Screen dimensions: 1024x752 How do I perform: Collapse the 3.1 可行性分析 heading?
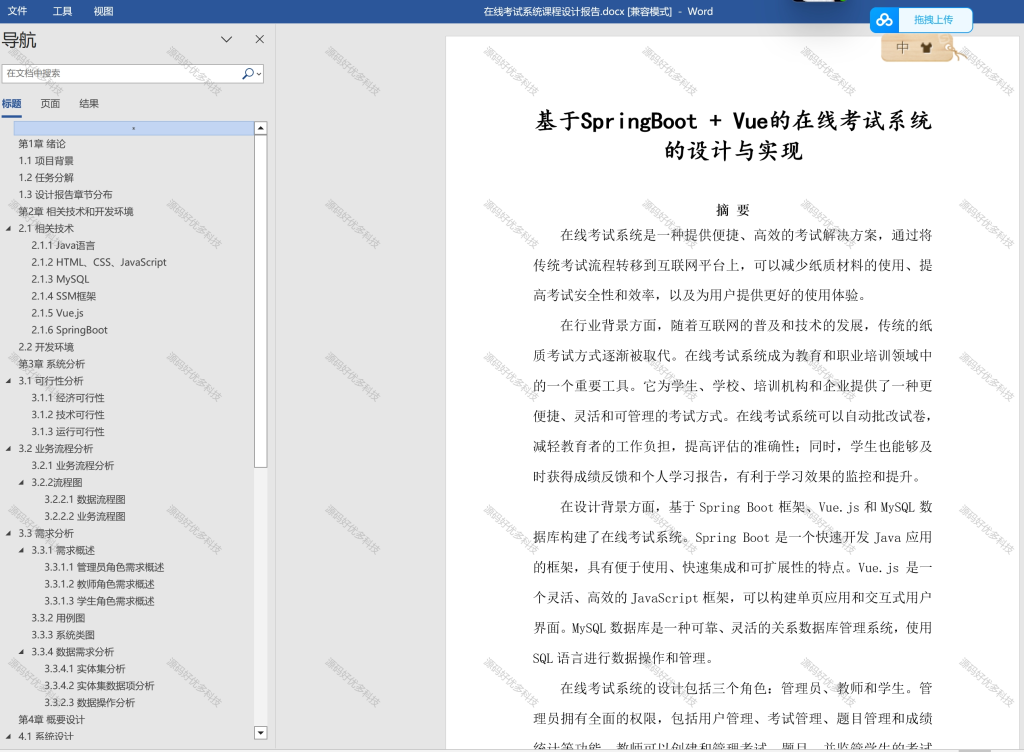[x=8, y=381]
